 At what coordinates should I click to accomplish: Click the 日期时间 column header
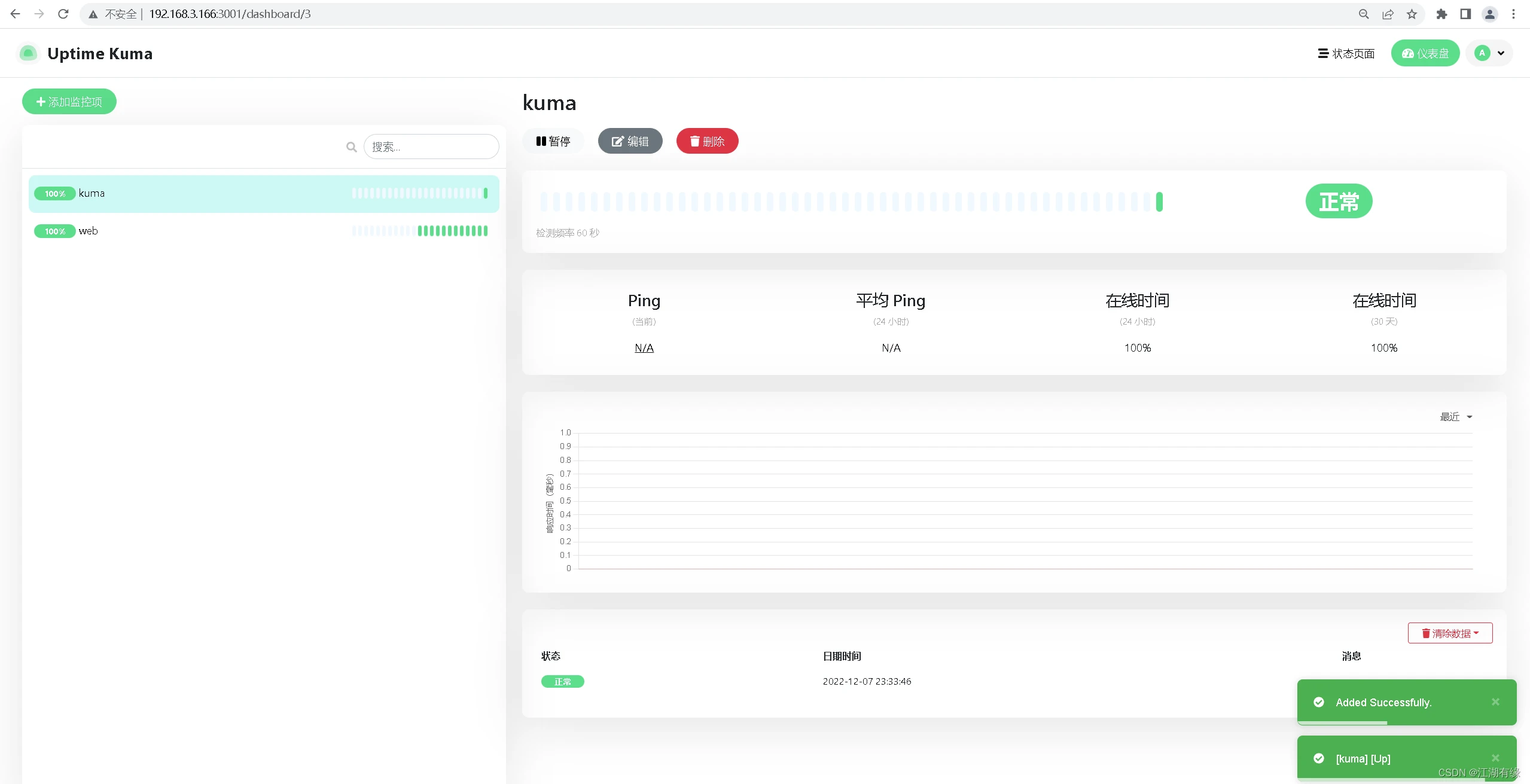point(842,657)
